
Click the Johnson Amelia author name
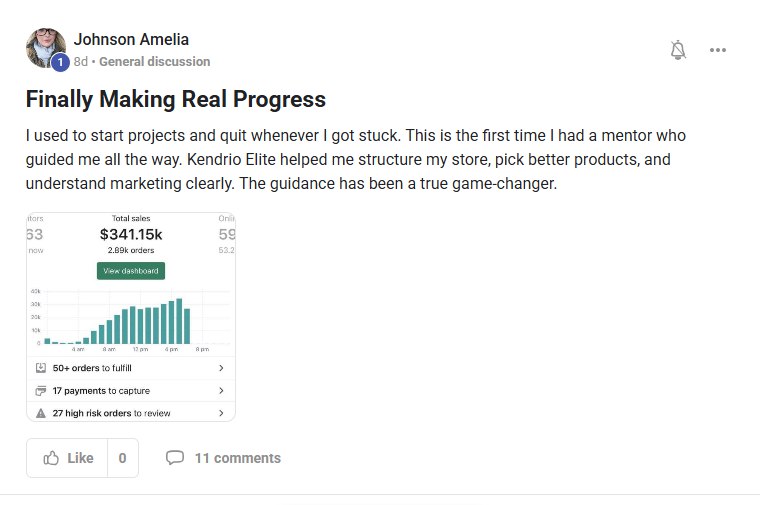[x=131, y=40]
